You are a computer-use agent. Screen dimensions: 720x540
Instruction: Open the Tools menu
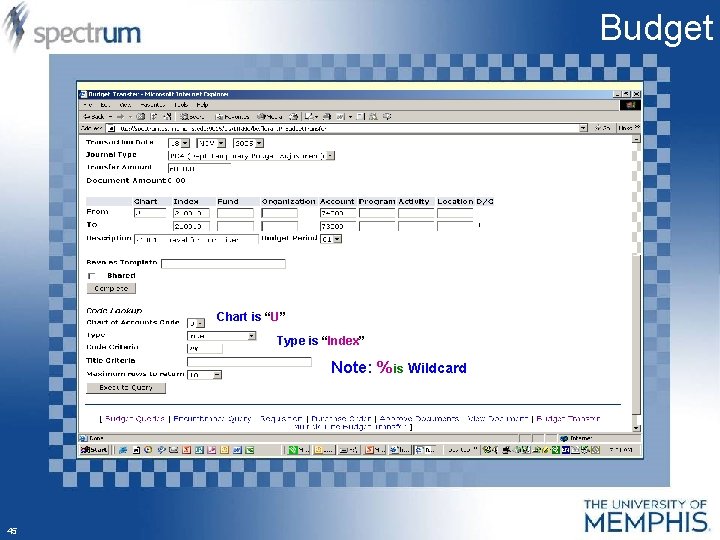pos(181,105)
